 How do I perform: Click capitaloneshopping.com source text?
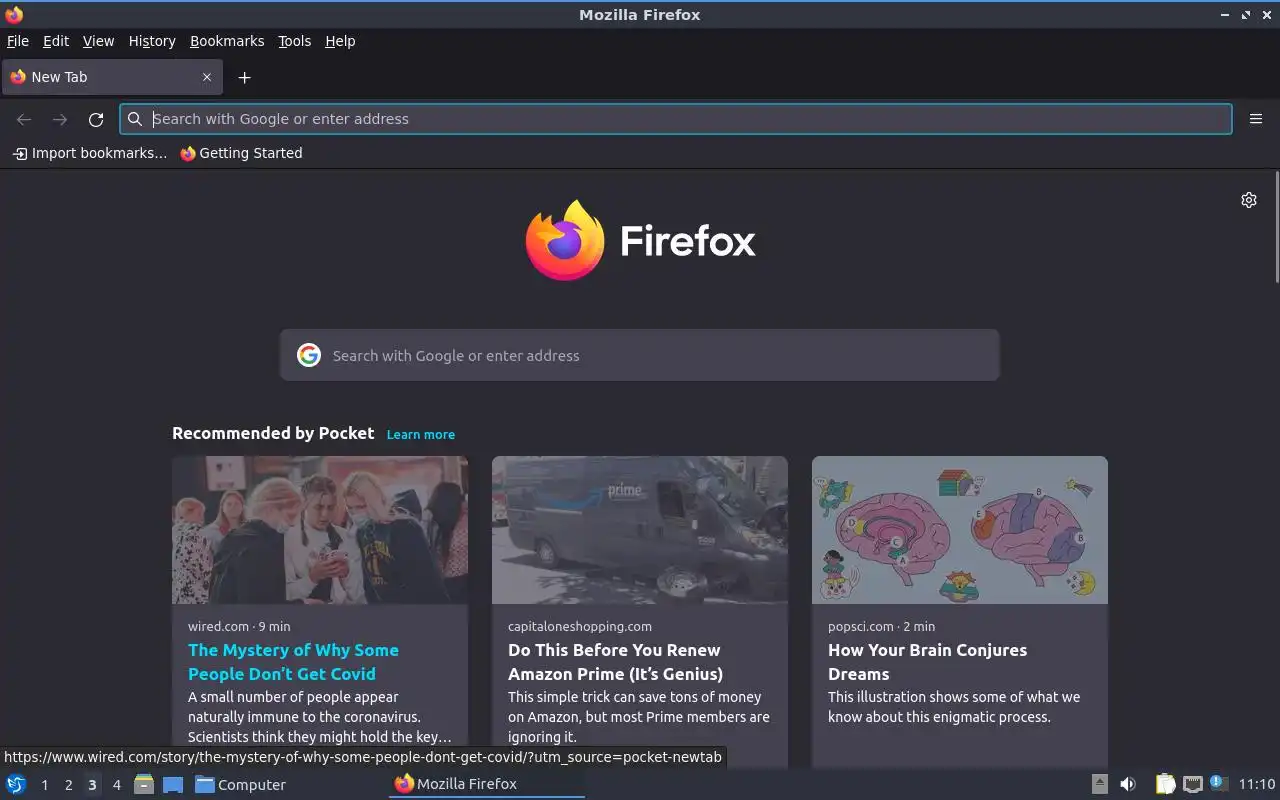(580, 626)
